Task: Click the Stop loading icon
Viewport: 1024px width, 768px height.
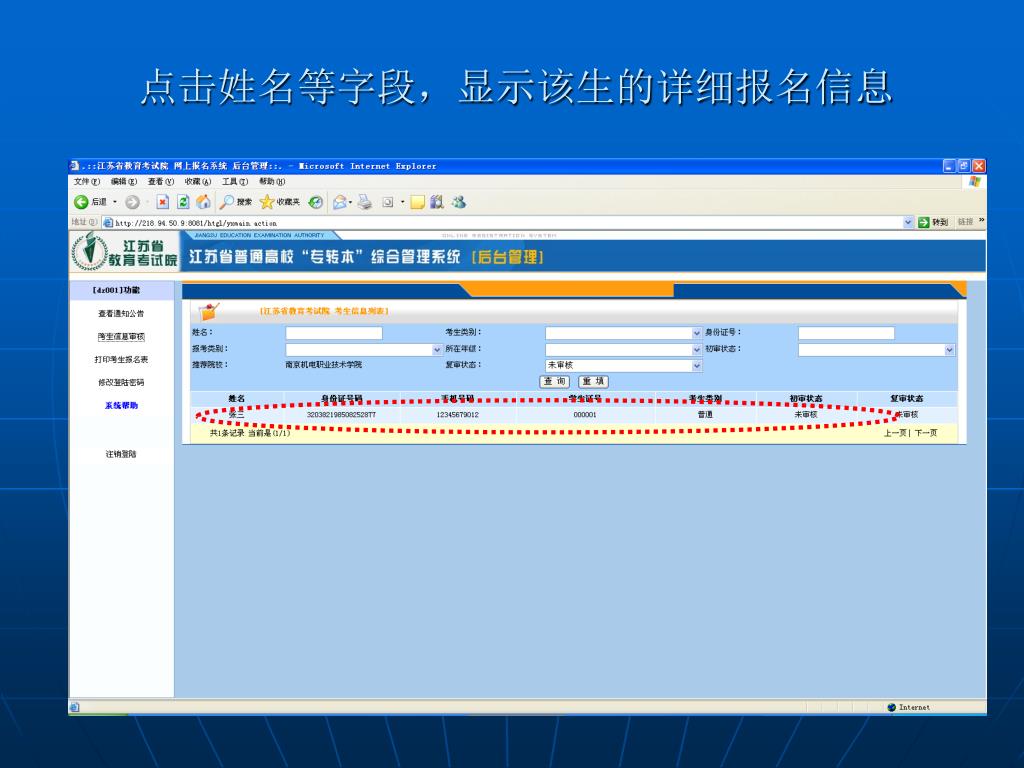Action: point(163,202)
